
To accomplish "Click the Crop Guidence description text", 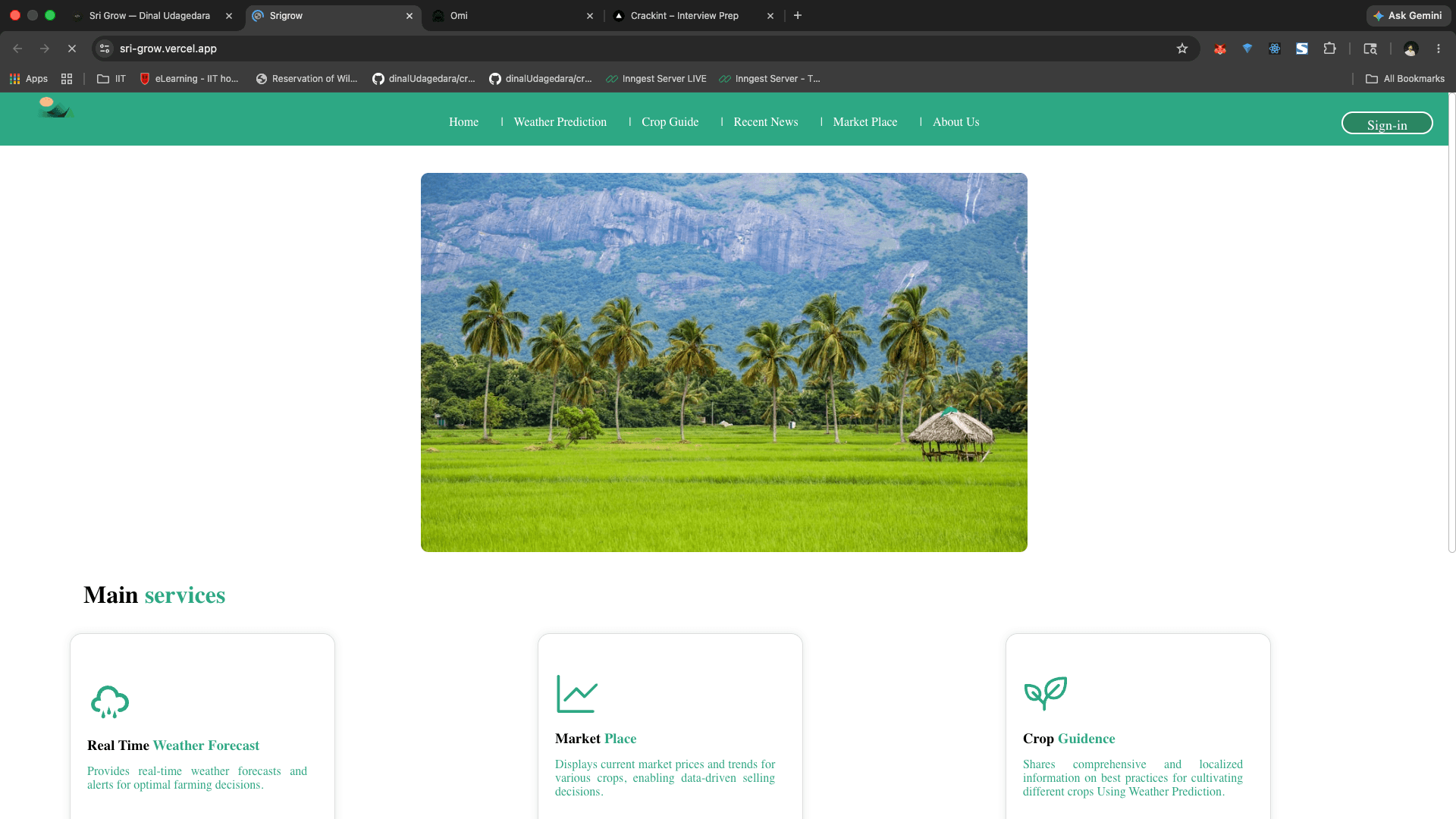I will pos(1133,778).
